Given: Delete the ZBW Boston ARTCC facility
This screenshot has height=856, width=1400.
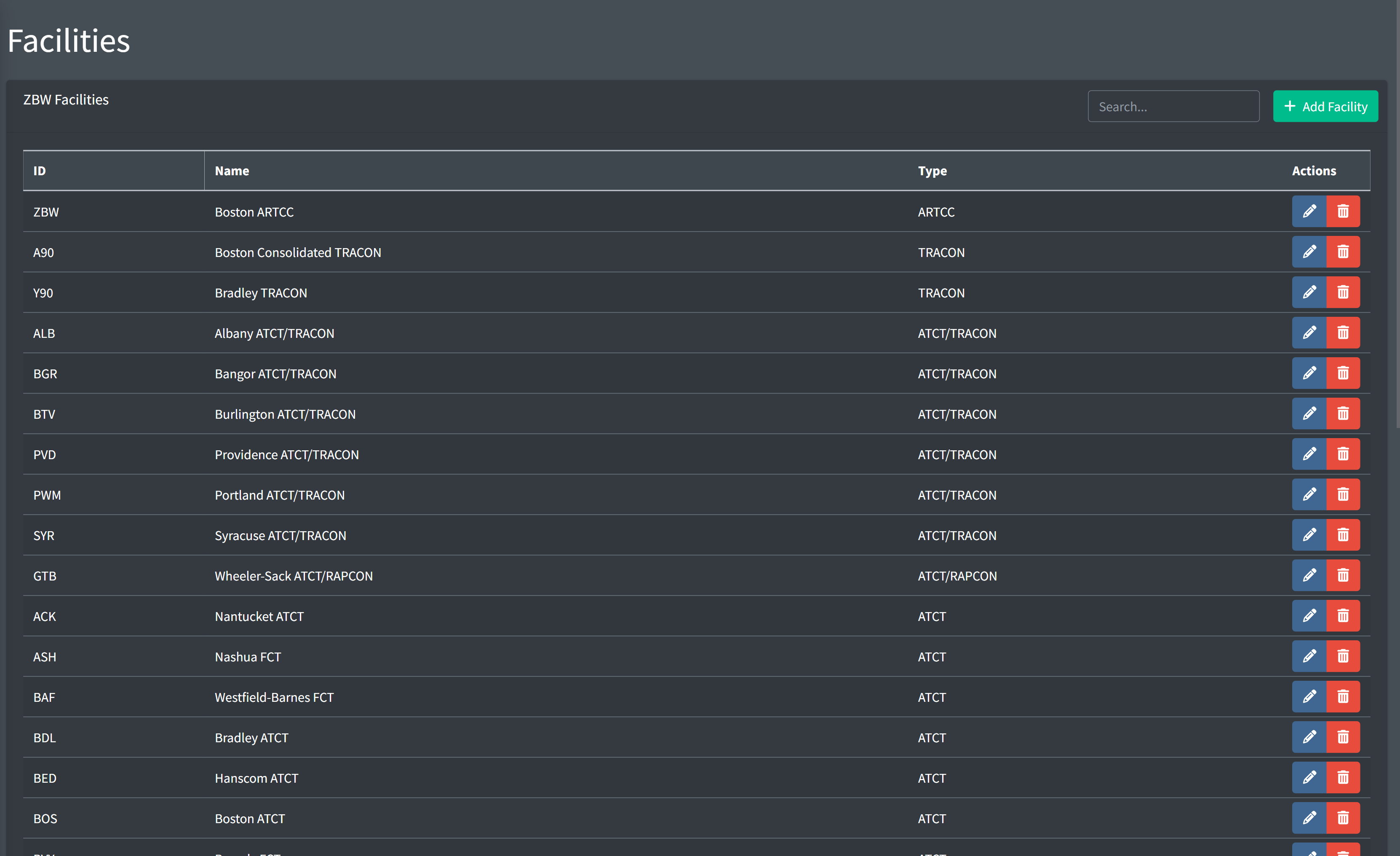Looking at the screenshot, I should click(1343, 211).
